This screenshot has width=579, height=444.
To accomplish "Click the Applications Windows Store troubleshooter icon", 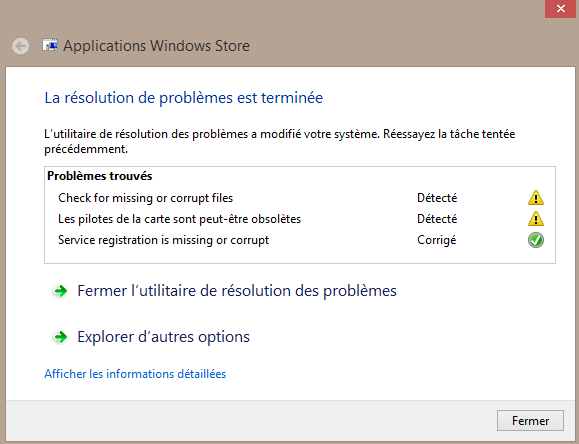I will click(x=50, y=45).
